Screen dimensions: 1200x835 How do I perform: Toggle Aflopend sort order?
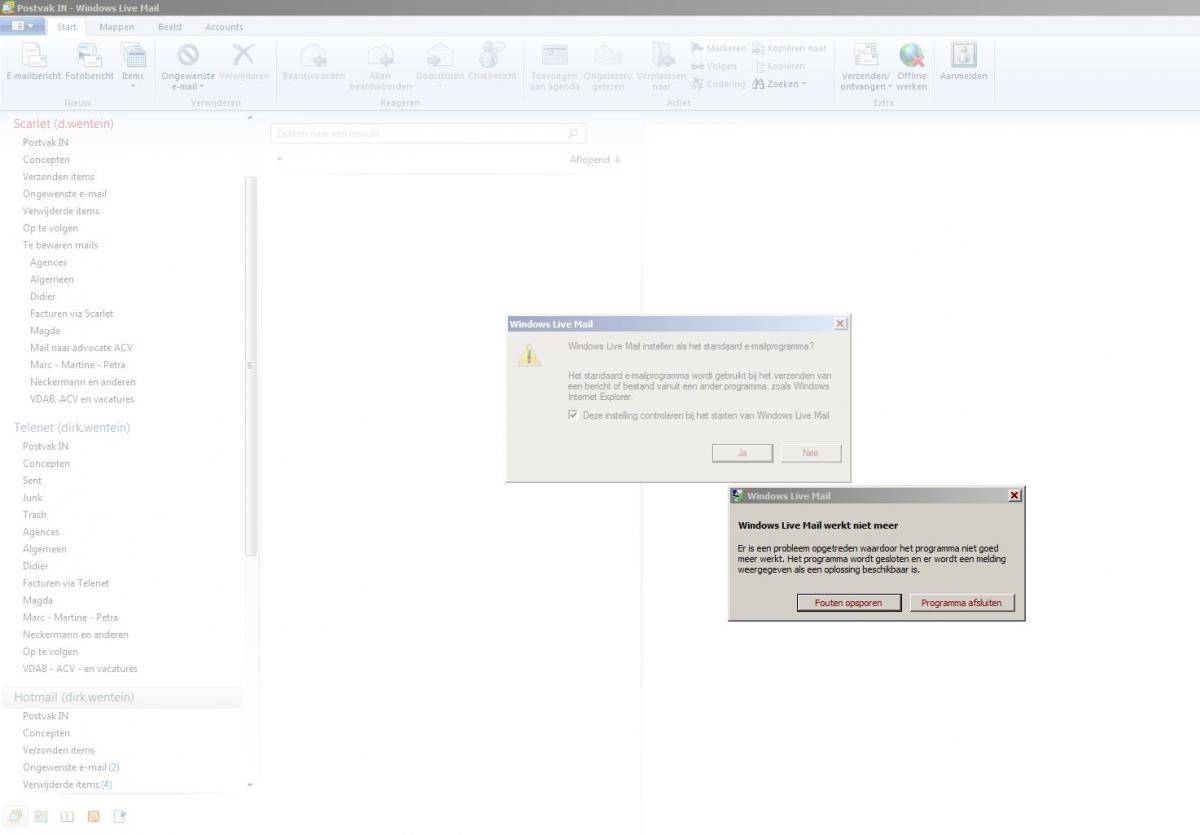click(x=595, y=160)
